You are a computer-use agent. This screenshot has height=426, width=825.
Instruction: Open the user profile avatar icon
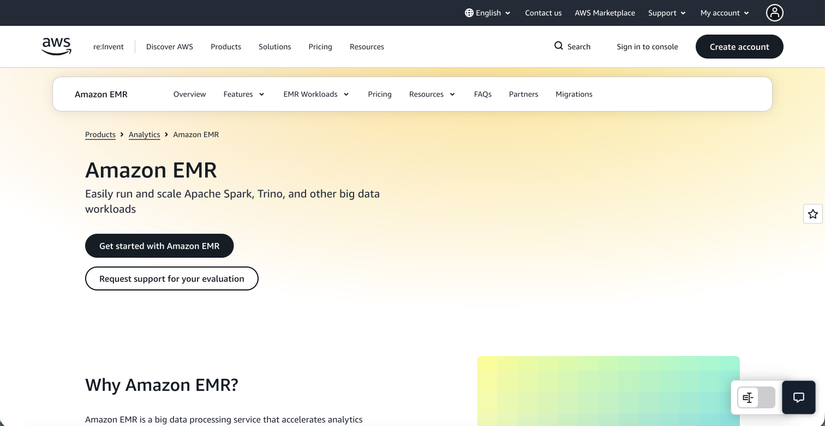[774, 13]
